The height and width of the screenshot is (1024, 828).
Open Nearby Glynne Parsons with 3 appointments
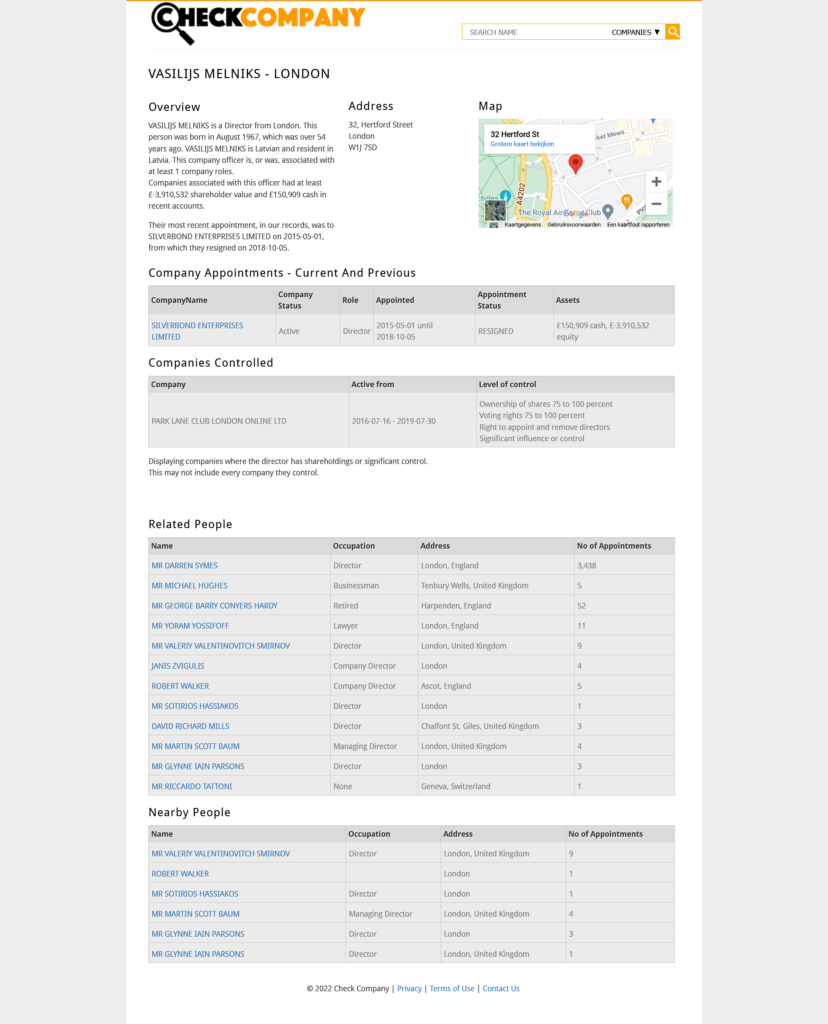[198, 934]
